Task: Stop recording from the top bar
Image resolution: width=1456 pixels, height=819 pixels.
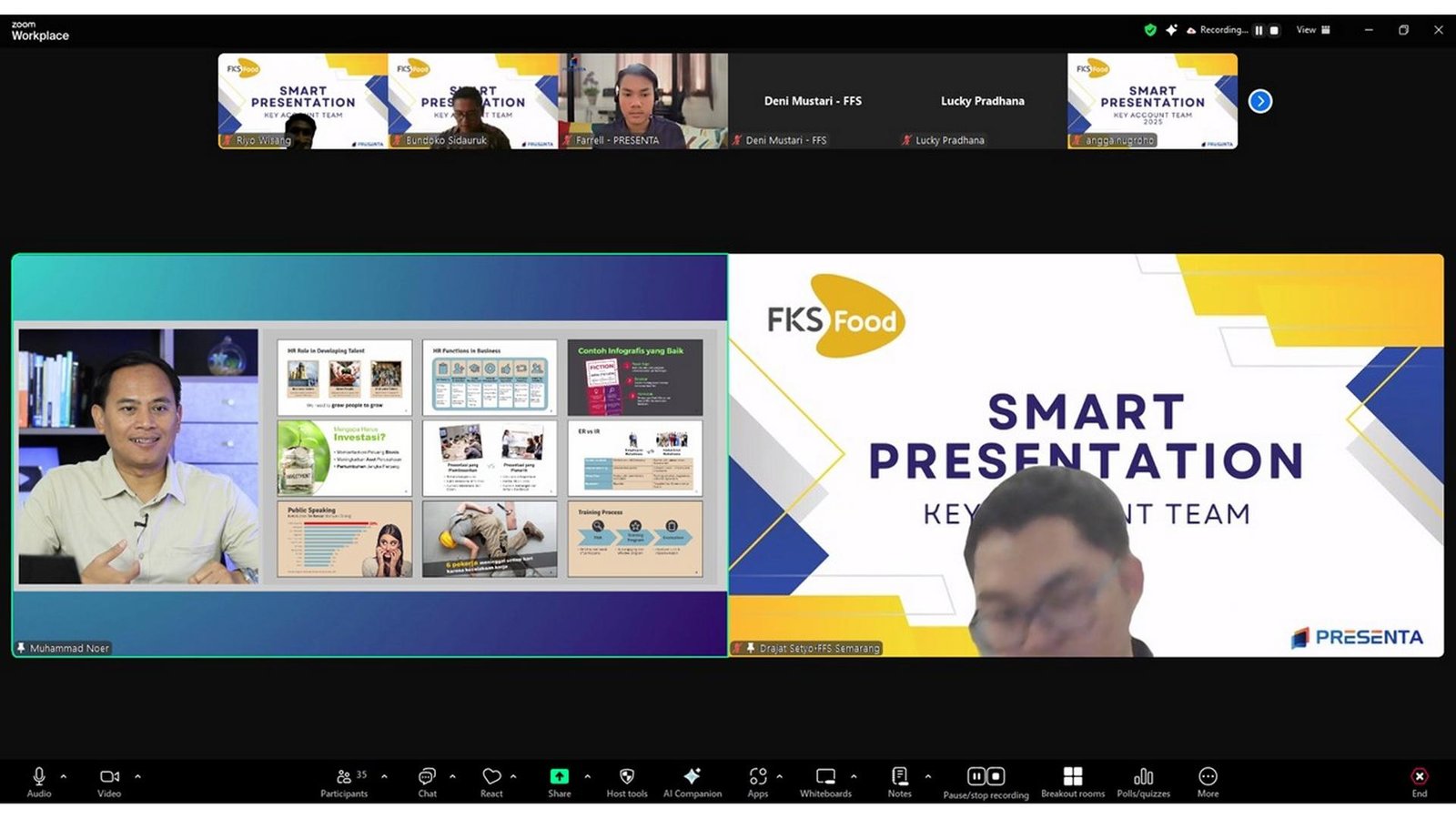Action: click(1274, 30)
